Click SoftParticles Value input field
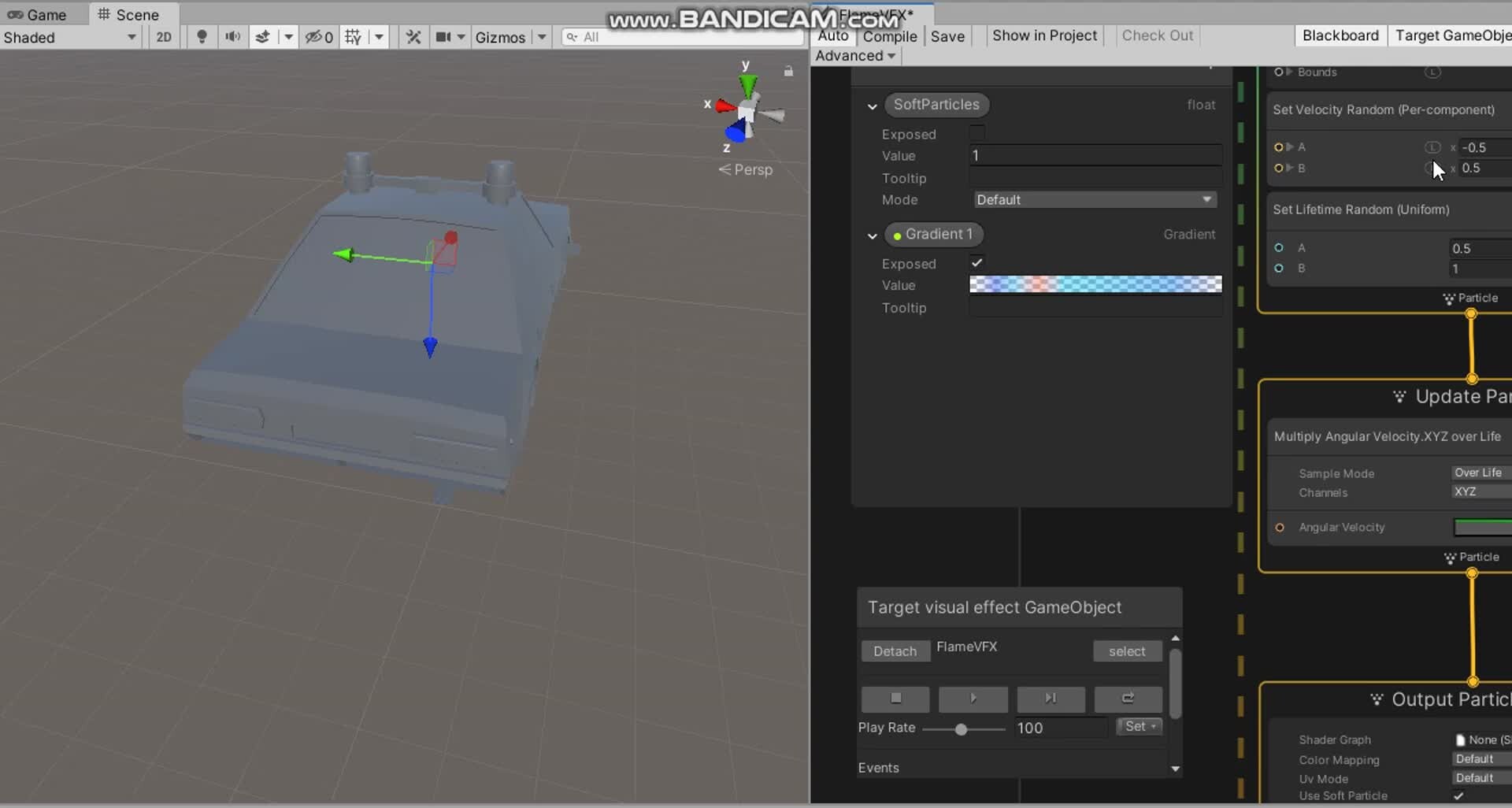This screenshot has height=808, width=1512. (x=1095, y=155)
